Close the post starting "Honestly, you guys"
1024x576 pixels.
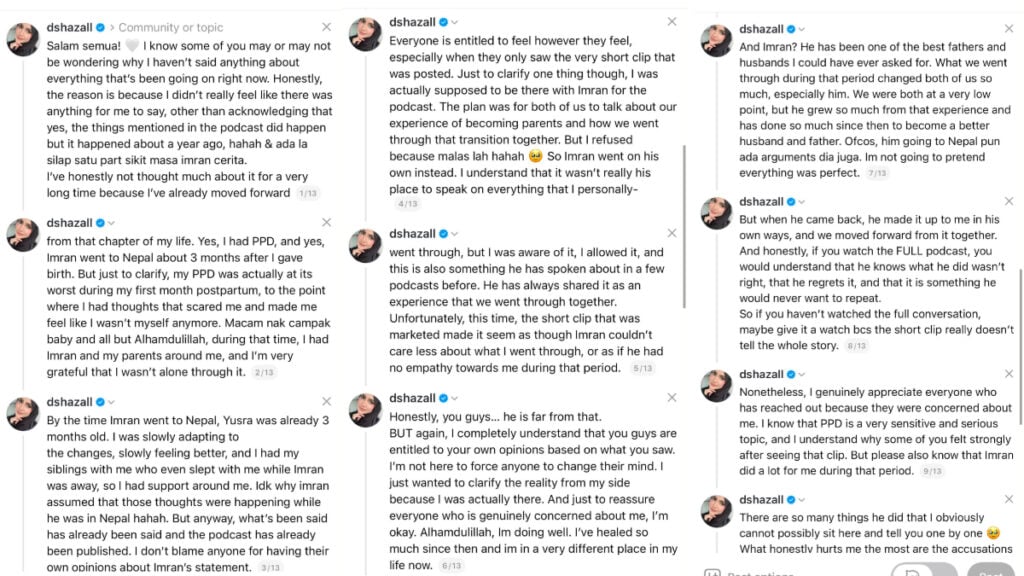point(672,398)
